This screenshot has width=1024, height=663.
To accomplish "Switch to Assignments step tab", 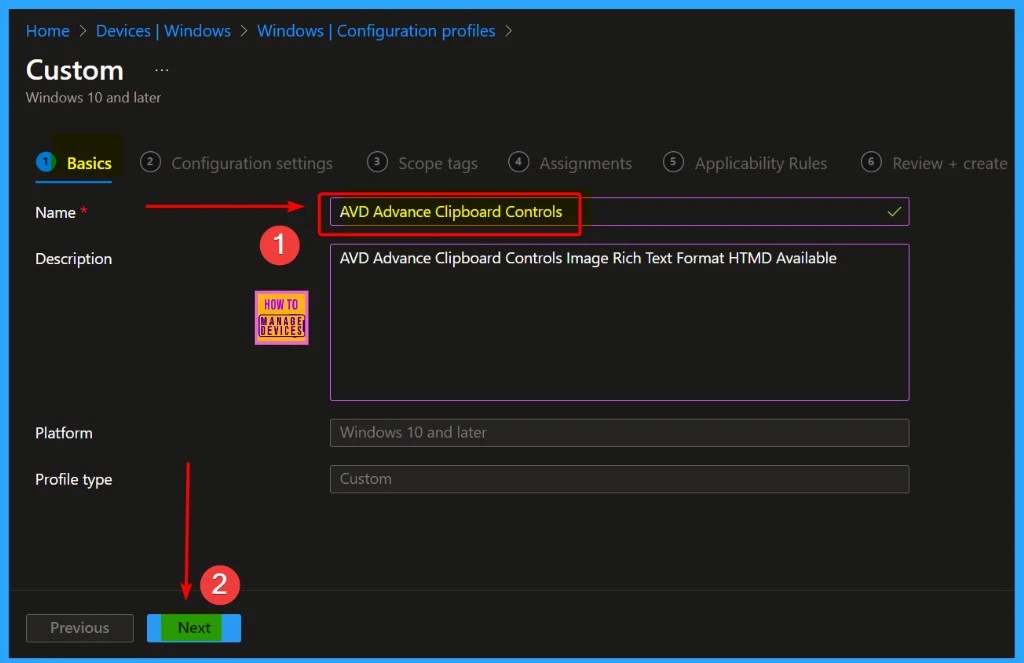I will (x=570, y=163).
